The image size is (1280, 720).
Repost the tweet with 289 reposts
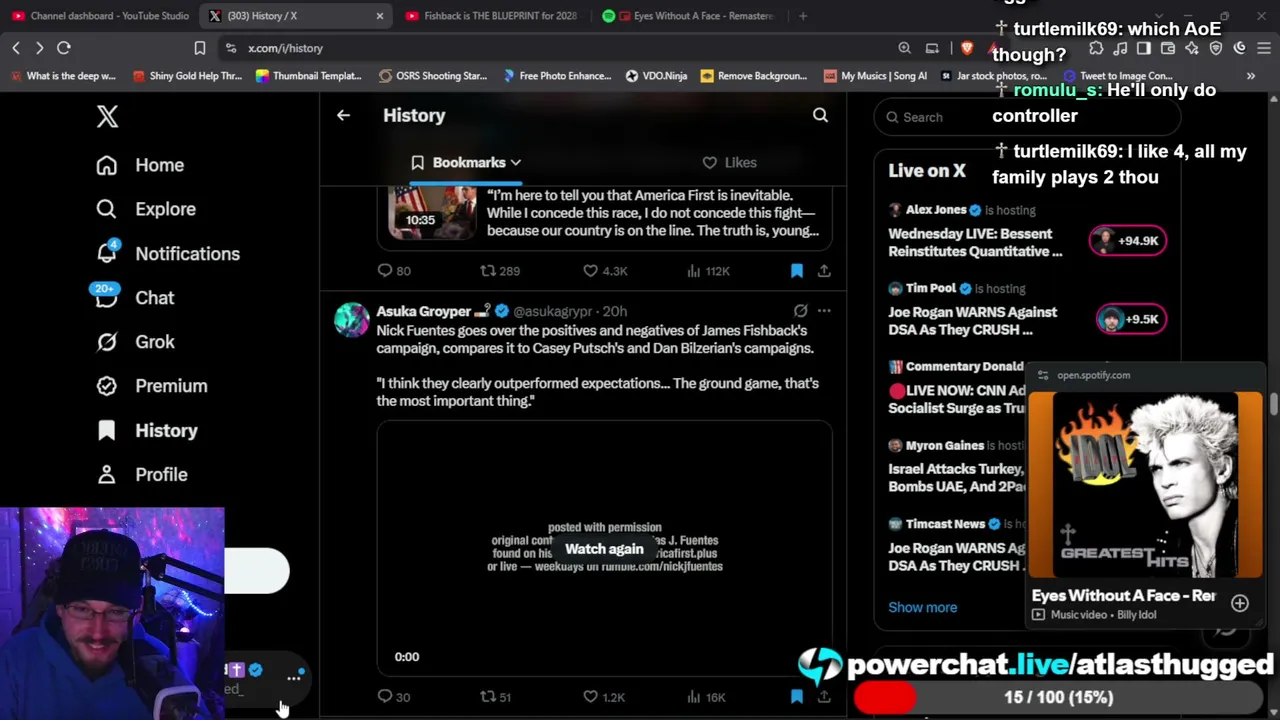pos(500,270)
